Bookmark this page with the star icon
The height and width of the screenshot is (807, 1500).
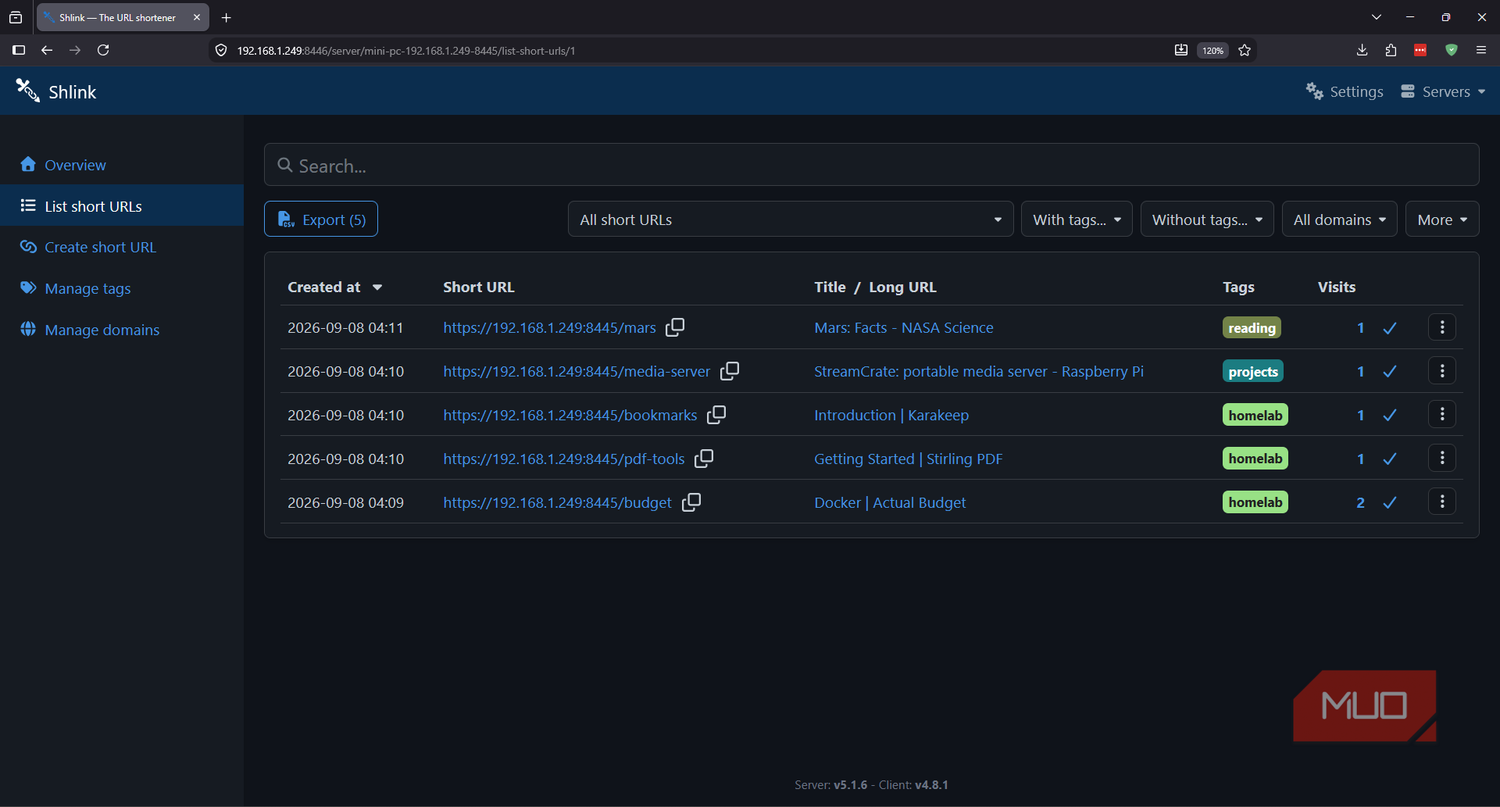pyautogui.click(x=1244, y=50)
